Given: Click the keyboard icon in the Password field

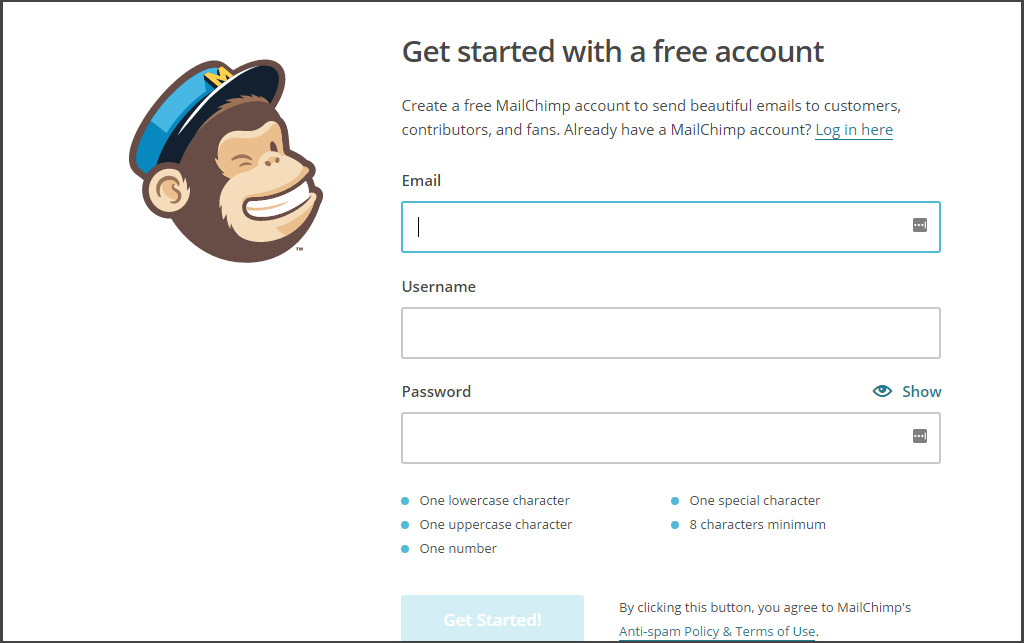Looking at the screenshot, I should 918,436.
